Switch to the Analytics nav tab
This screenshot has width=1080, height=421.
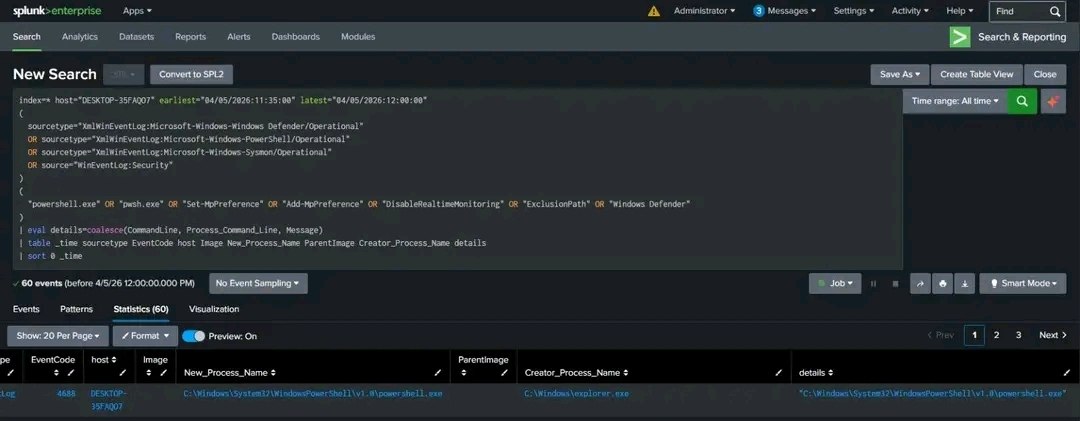(80, 37)
